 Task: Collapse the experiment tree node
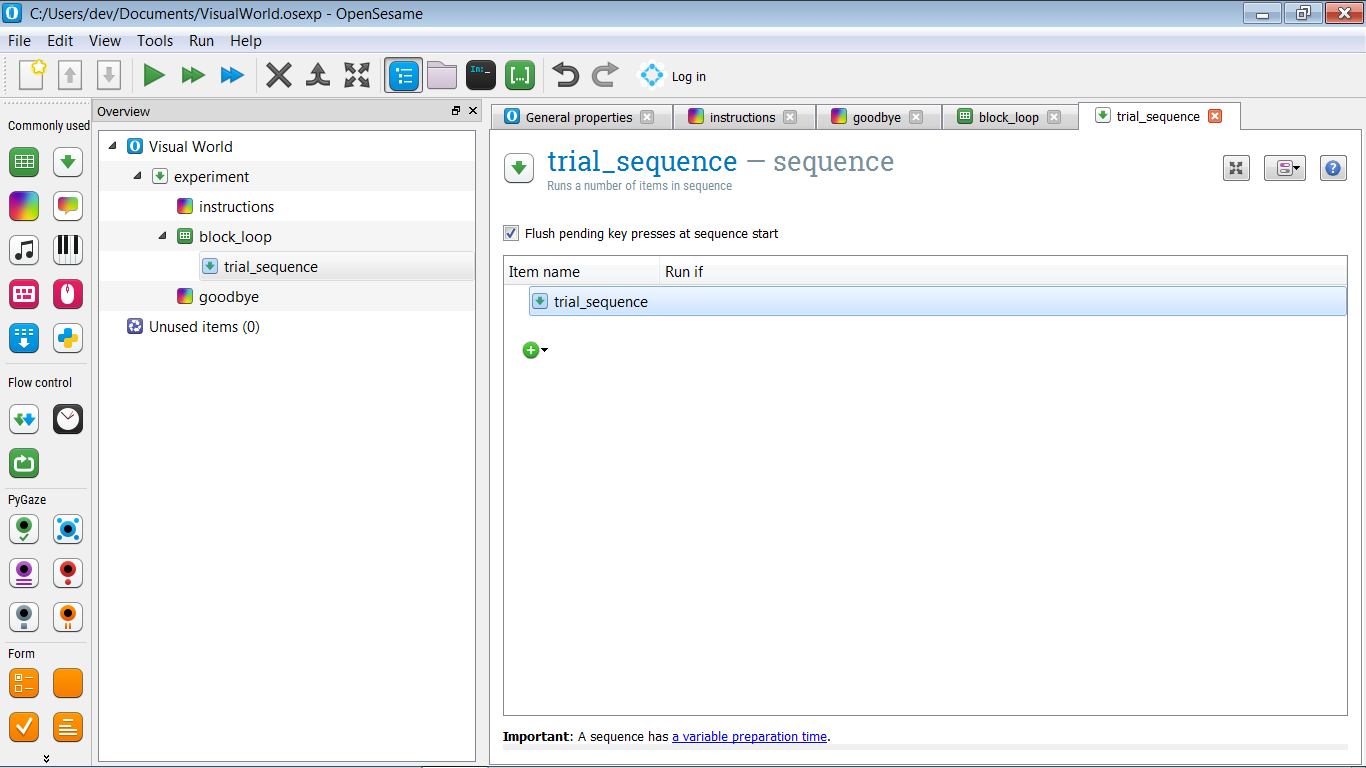pos(137,177)
